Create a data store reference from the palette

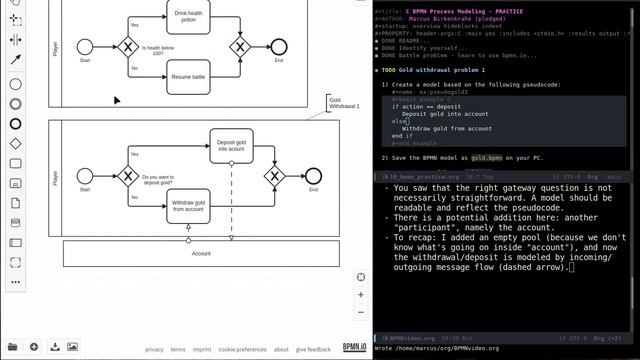click(16, 223)
